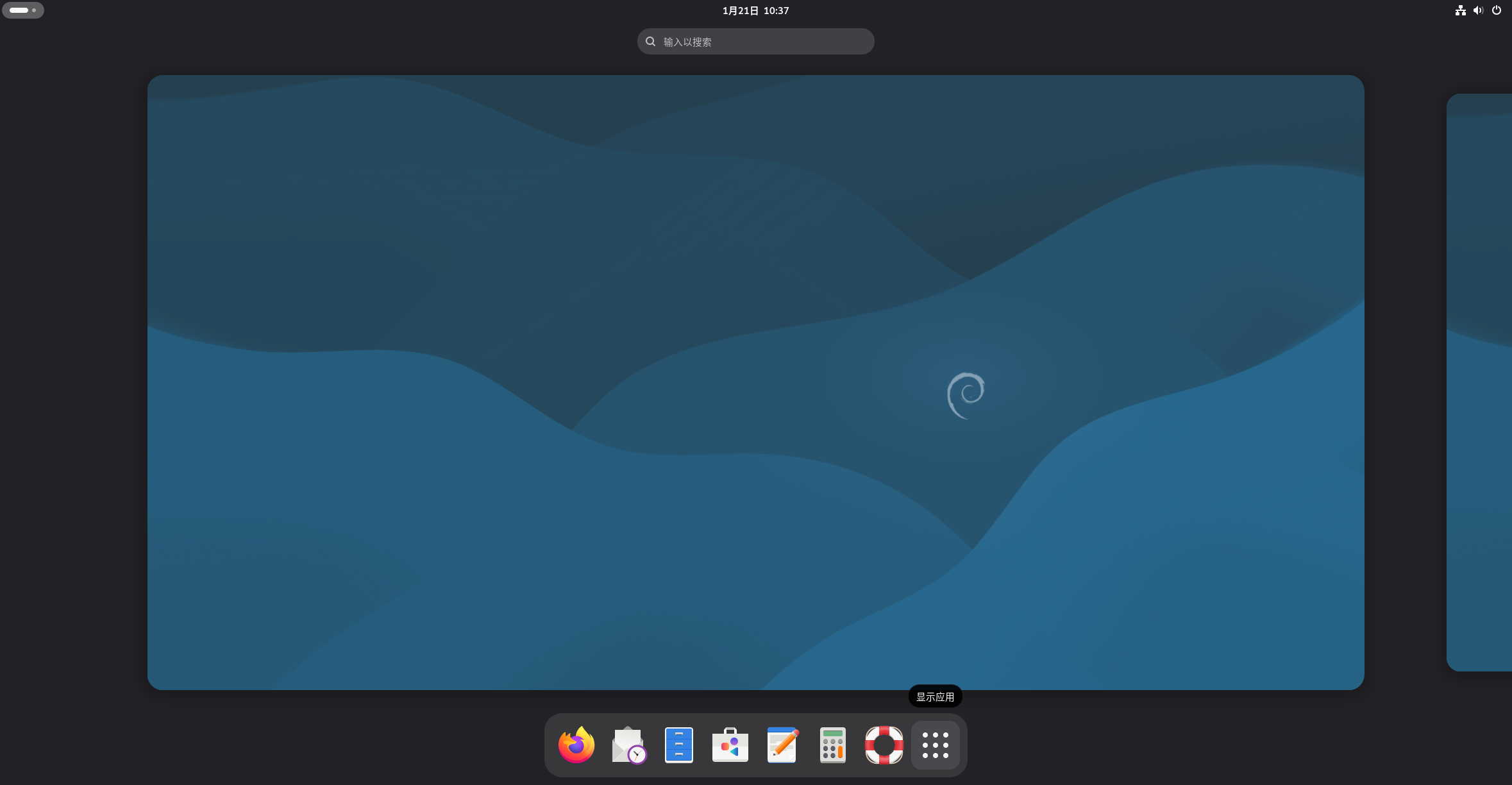Click the 显示应用 app grid button
The height and width of the screenshot is (785, 1512).
(935, 745)
